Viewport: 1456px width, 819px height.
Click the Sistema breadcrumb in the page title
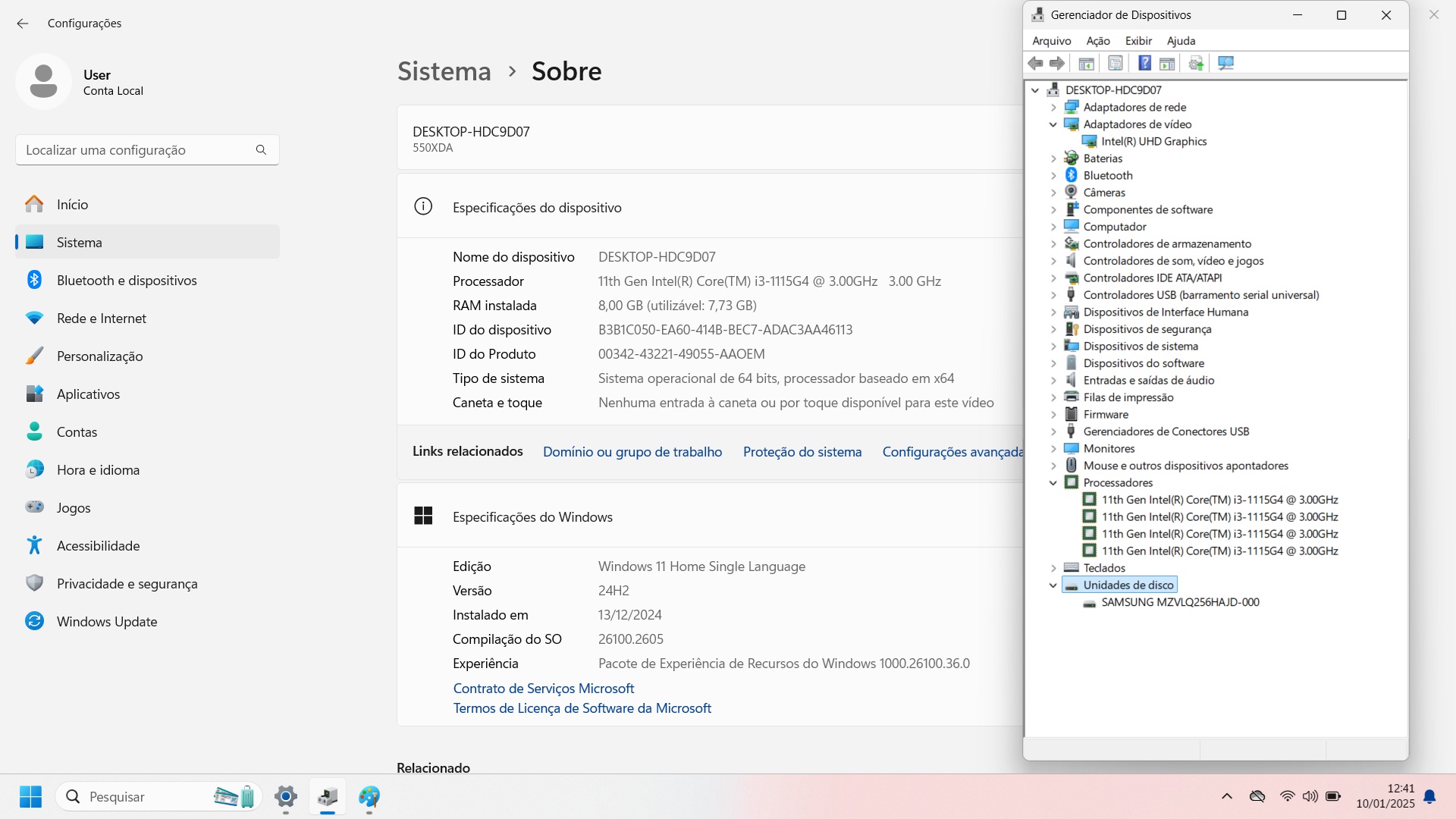tap(444, 71)
